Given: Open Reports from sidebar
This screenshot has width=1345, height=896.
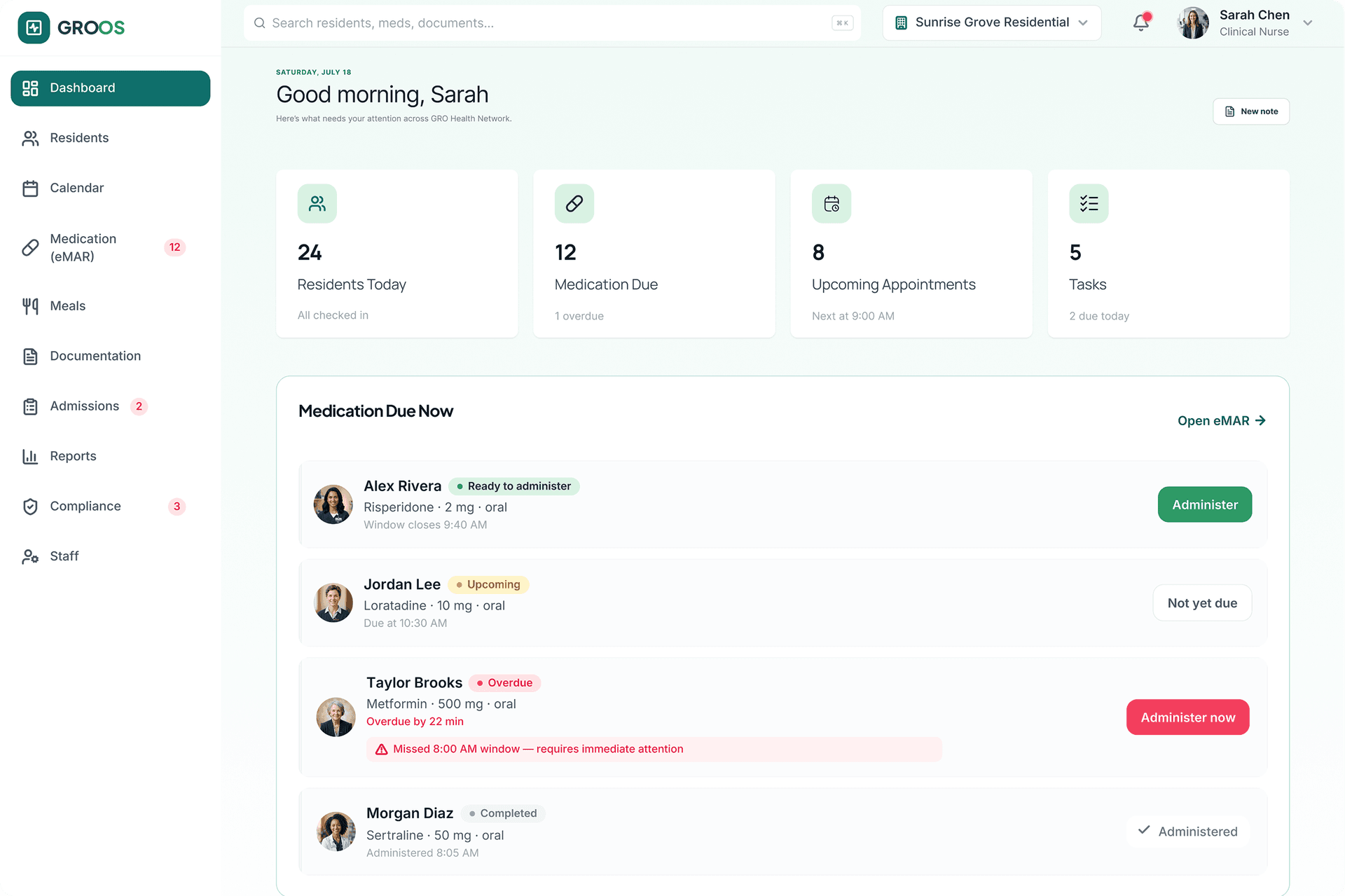Looking at the screenshot, I should pyautogui.click(x=111, y=457).
